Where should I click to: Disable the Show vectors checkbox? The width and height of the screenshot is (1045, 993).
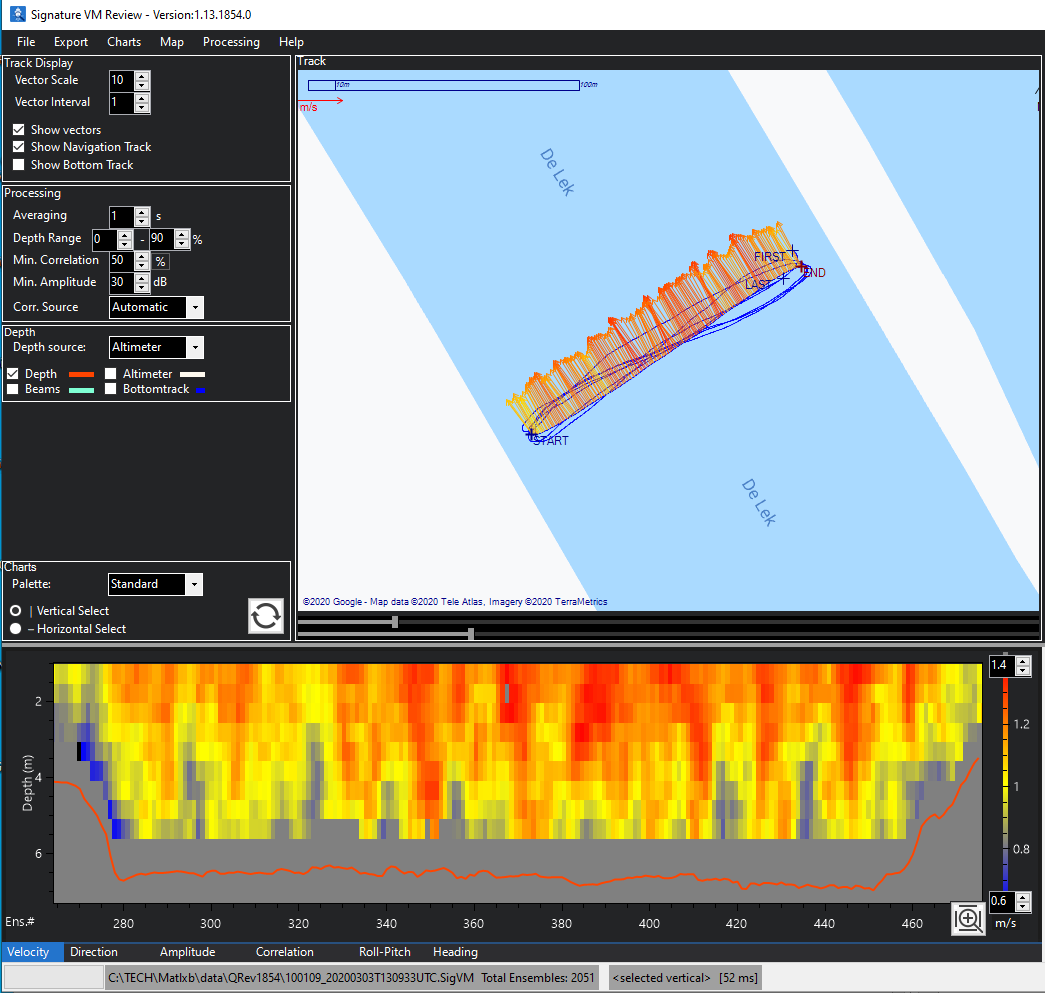pyautogui.click(x=19, y=130)
